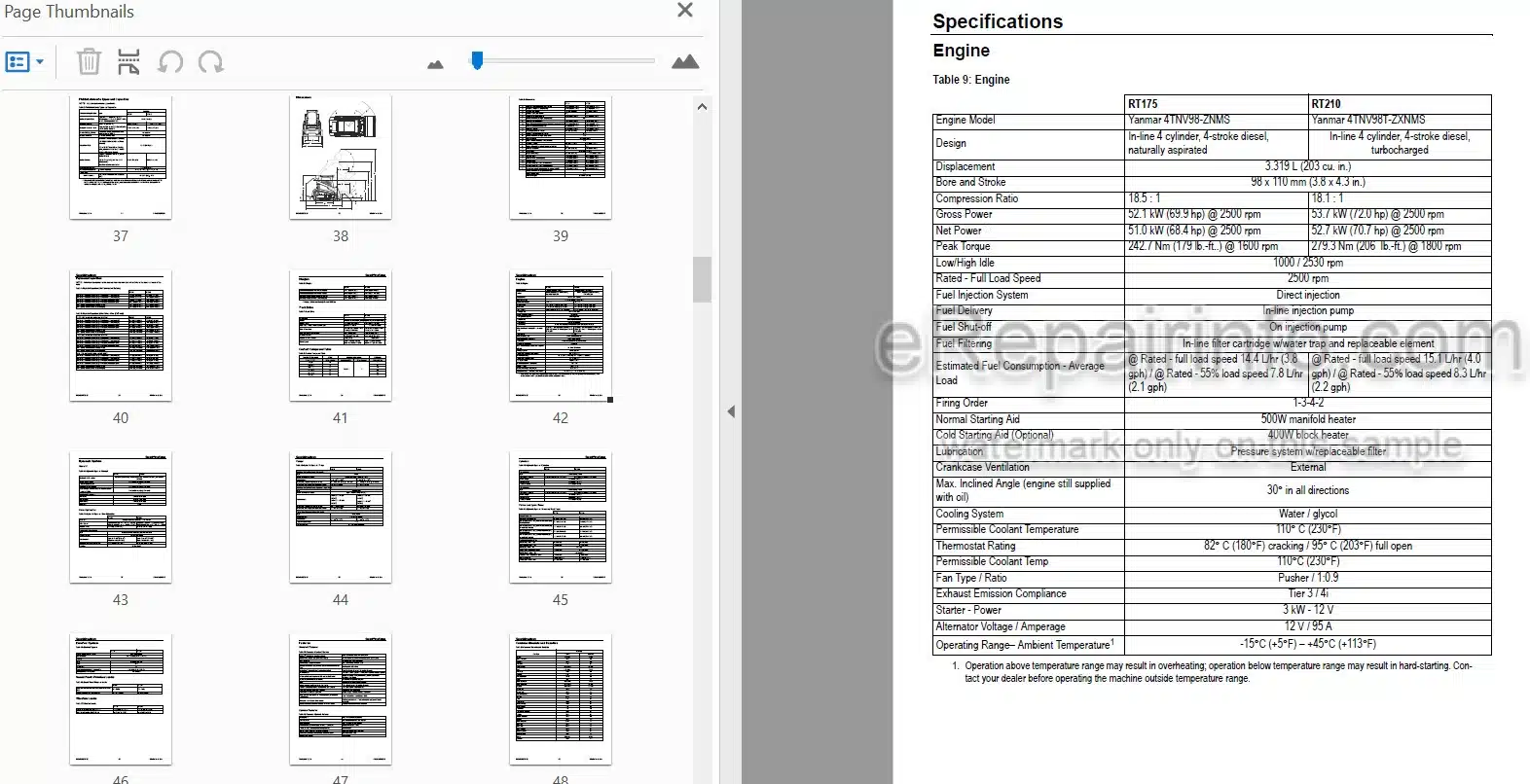Open the insert/extract pages tool icon
The height and width of the screenshot is (784, 1530).
[128, 62]
